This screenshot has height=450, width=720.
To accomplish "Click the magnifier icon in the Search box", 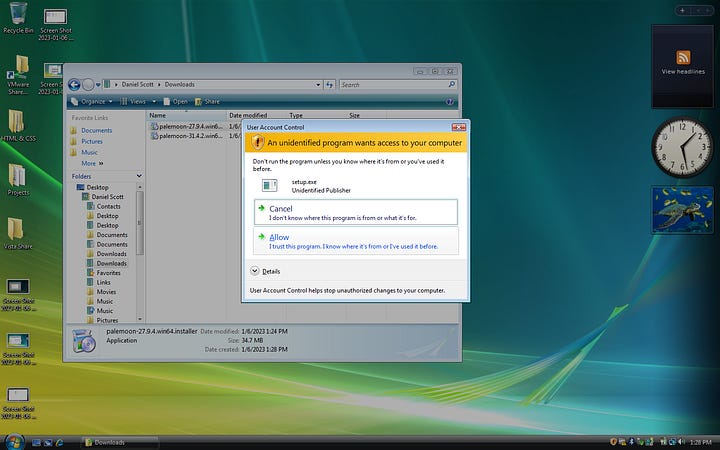I will tap(451, 84).
